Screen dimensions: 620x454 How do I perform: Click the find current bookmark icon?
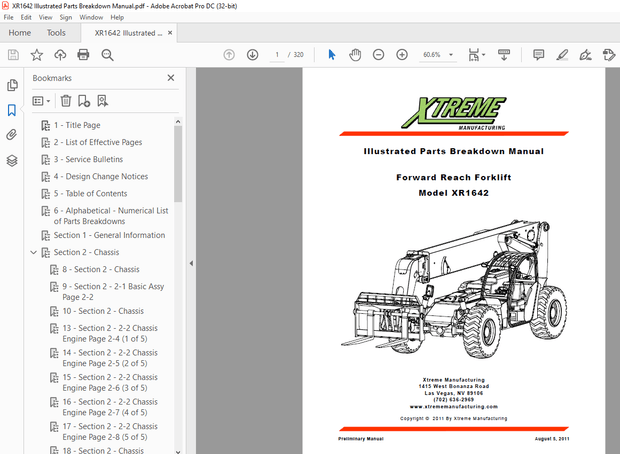pyautogui.click(x=102, y=101)
